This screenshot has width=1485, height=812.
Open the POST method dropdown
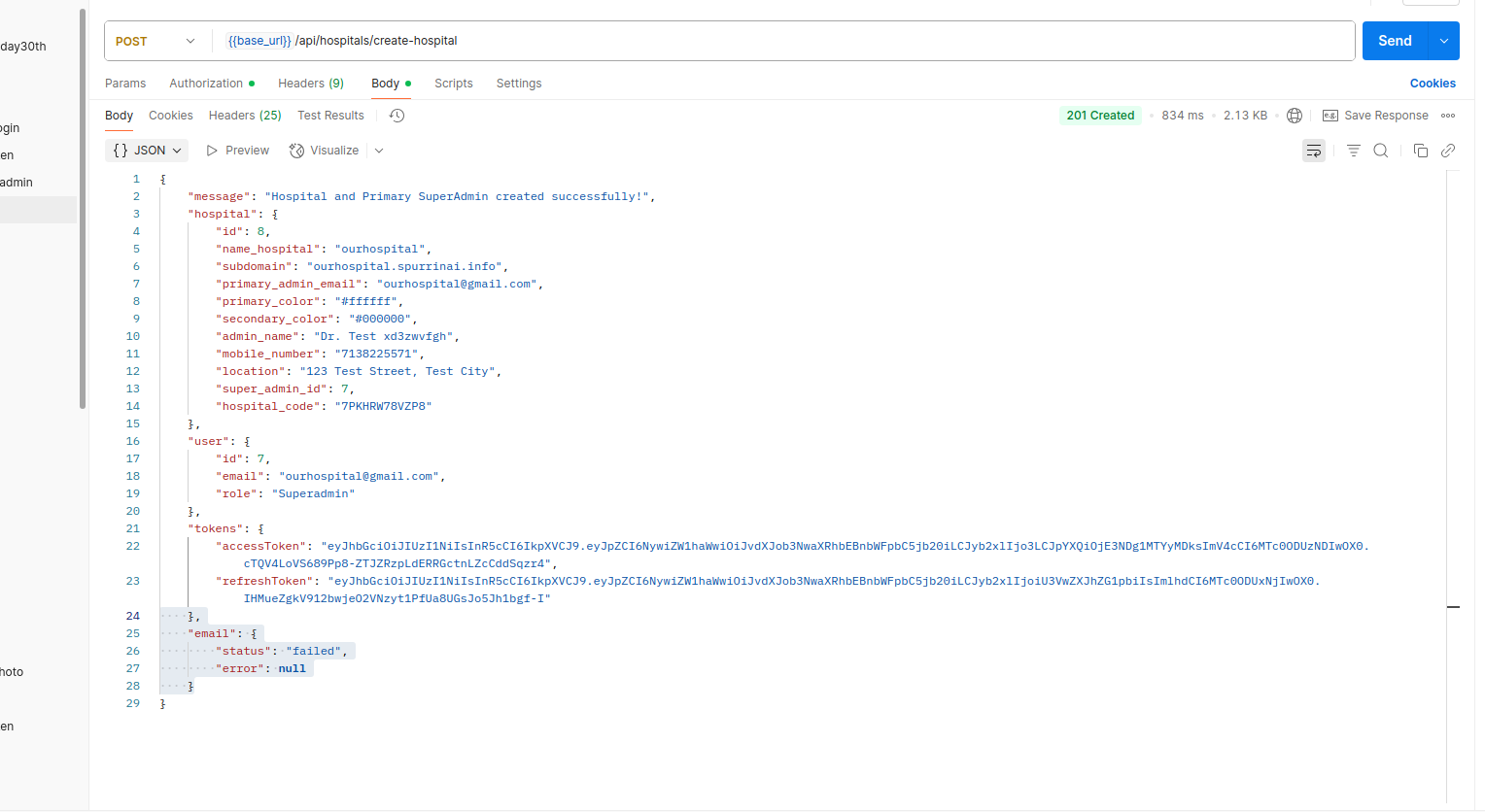155,41
